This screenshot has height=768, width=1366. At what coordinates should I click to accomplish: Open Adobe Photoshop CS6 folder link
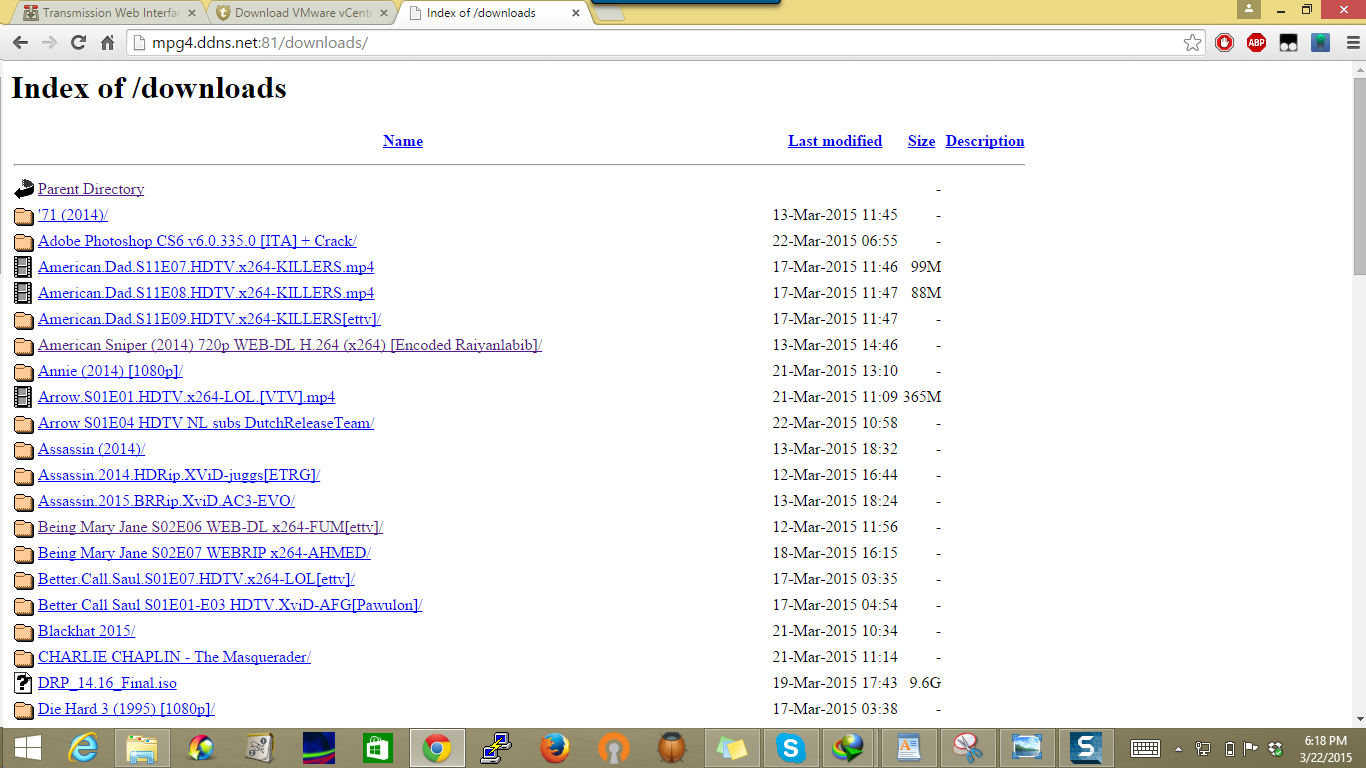pyautogui.click(x=197, y=241)
